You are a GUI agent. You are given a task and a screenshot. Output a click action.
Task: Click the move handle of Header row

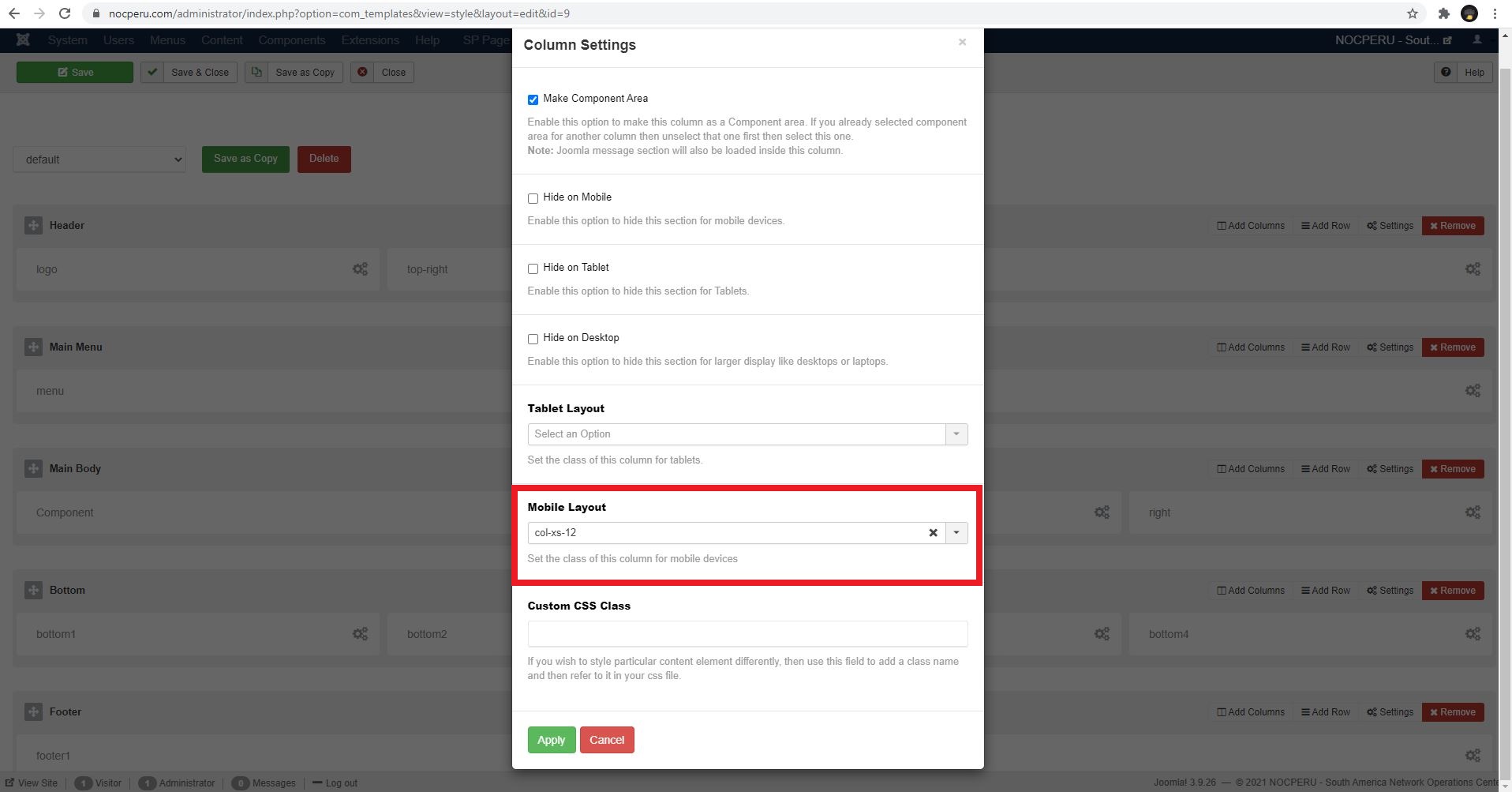tap(33, 226)
